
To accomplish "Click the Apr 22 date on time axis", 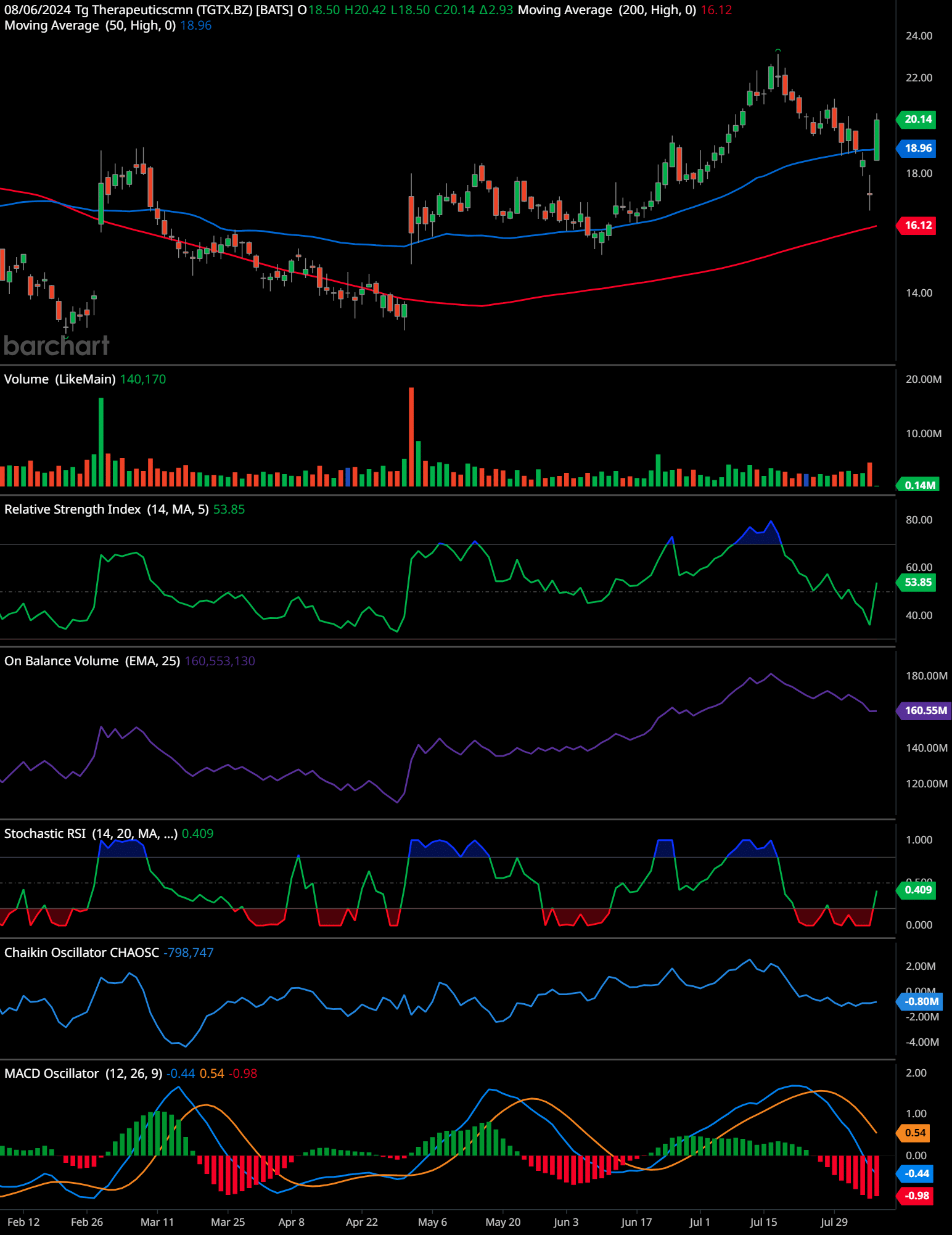I will point(362,1222).
